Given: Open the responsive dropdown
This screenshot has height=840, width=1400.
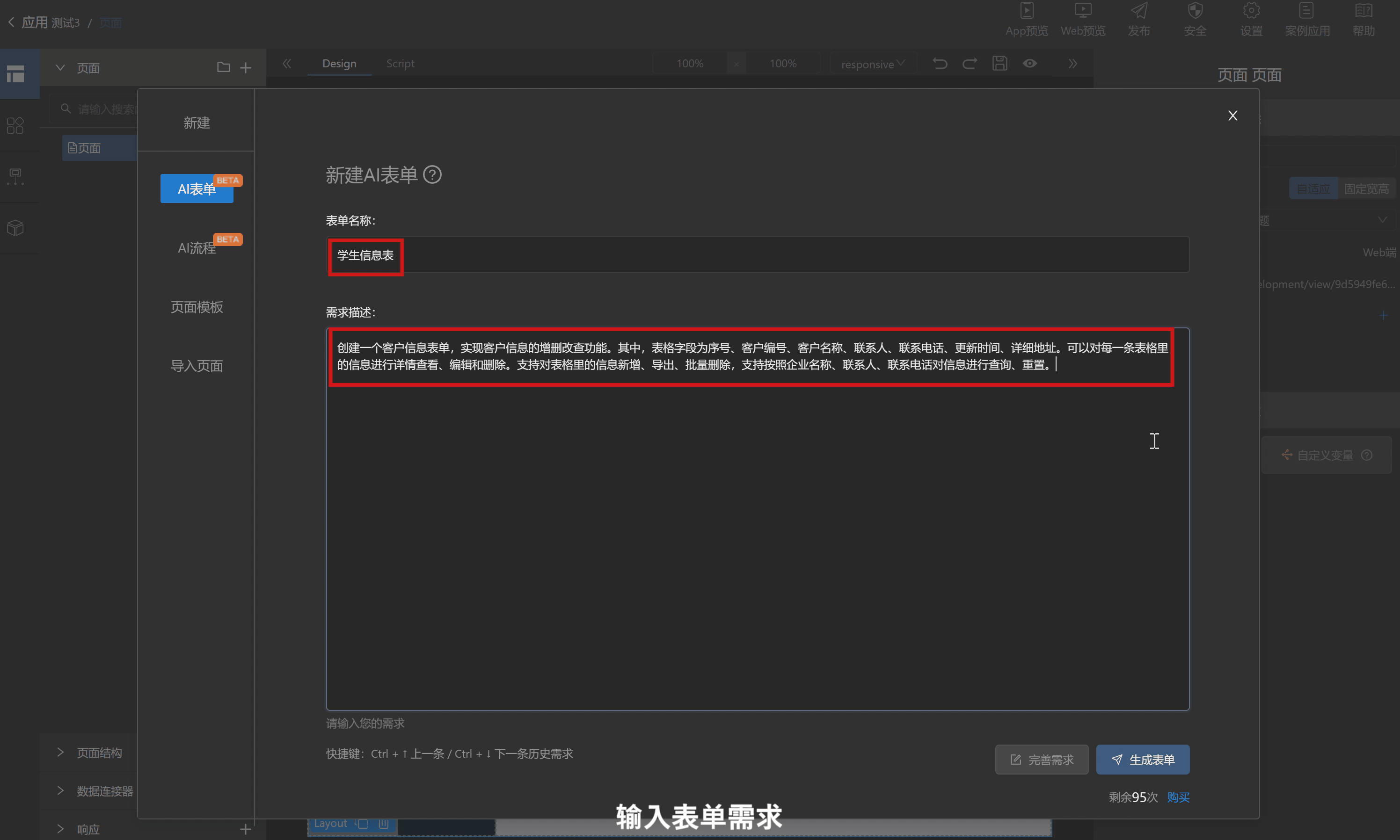Looking at the screenshot, I should pyautogui.click(x=873, y=64).
